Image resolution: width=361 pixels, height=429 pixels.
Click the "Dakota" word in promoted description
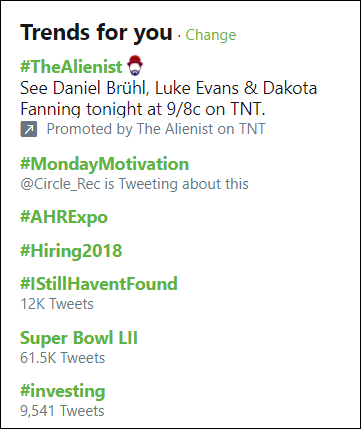tap(290, 88)
